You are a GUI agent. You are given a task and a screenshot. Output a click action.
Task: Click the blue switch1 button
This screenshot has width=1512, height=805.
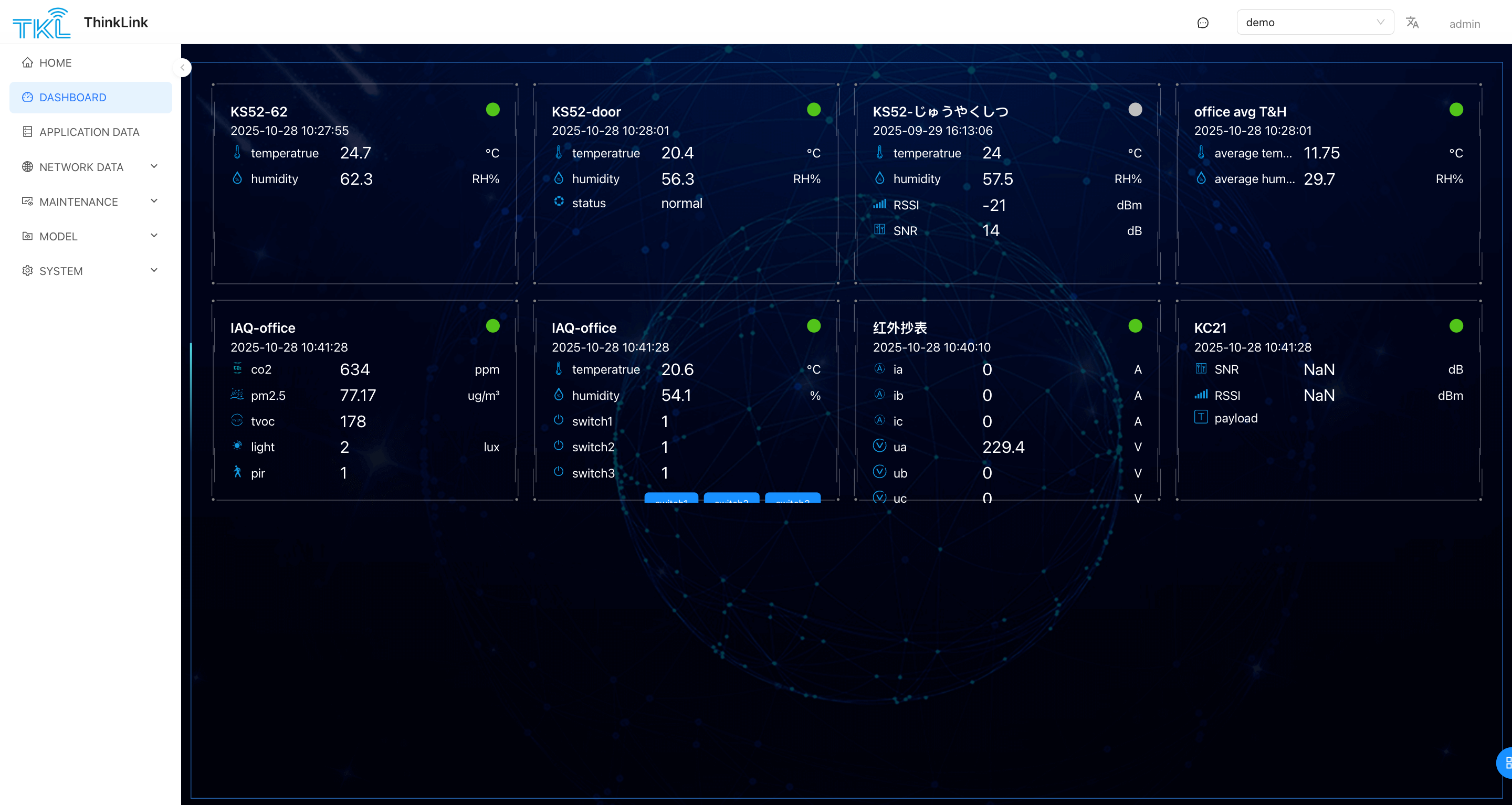[x=671, y=498]
